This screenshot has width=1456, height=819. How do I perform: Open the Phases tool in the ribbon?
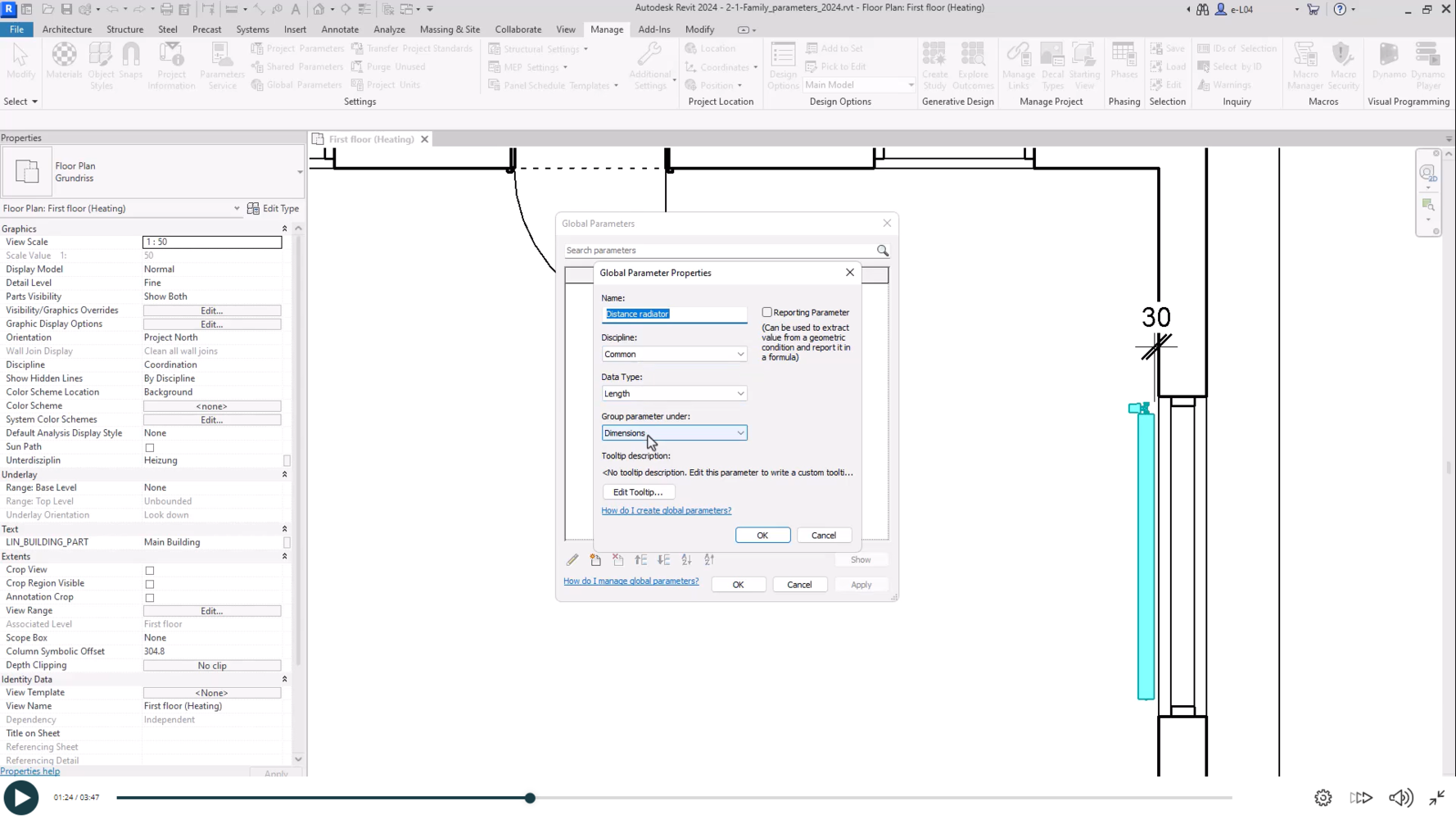(x=1124, y=62)
